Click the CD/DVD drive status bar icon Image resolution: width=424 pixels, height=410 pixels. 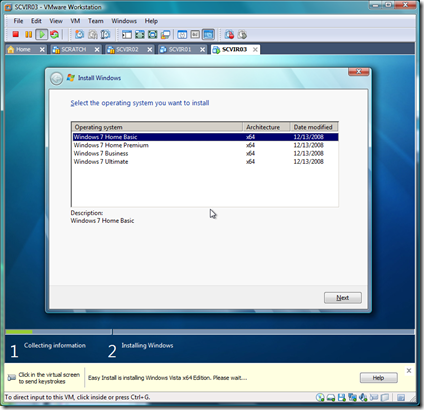(320, 397)
